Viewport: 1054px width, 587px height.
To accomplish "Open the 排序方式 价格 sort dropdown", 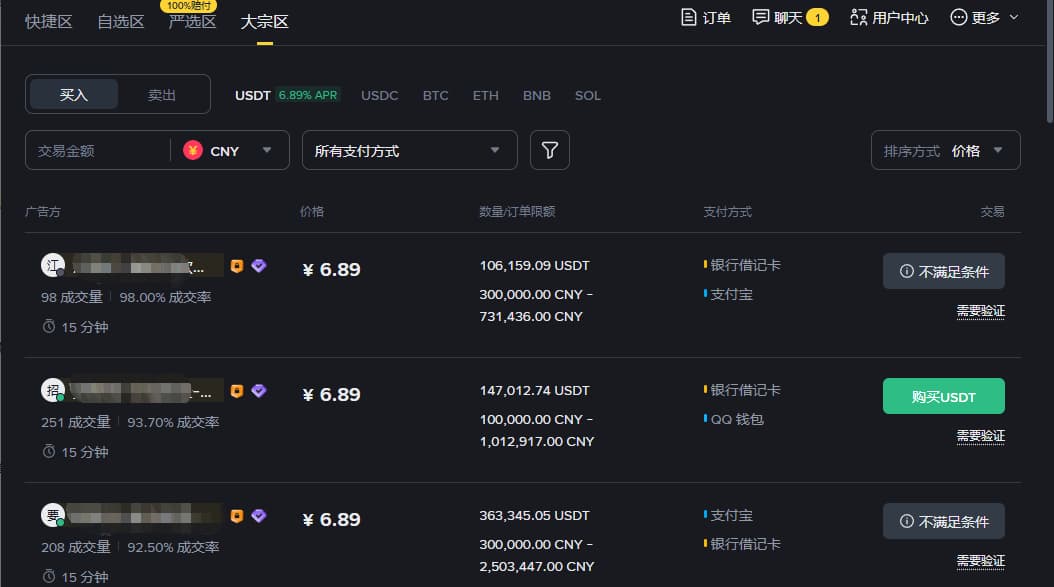I will (945, 151).
